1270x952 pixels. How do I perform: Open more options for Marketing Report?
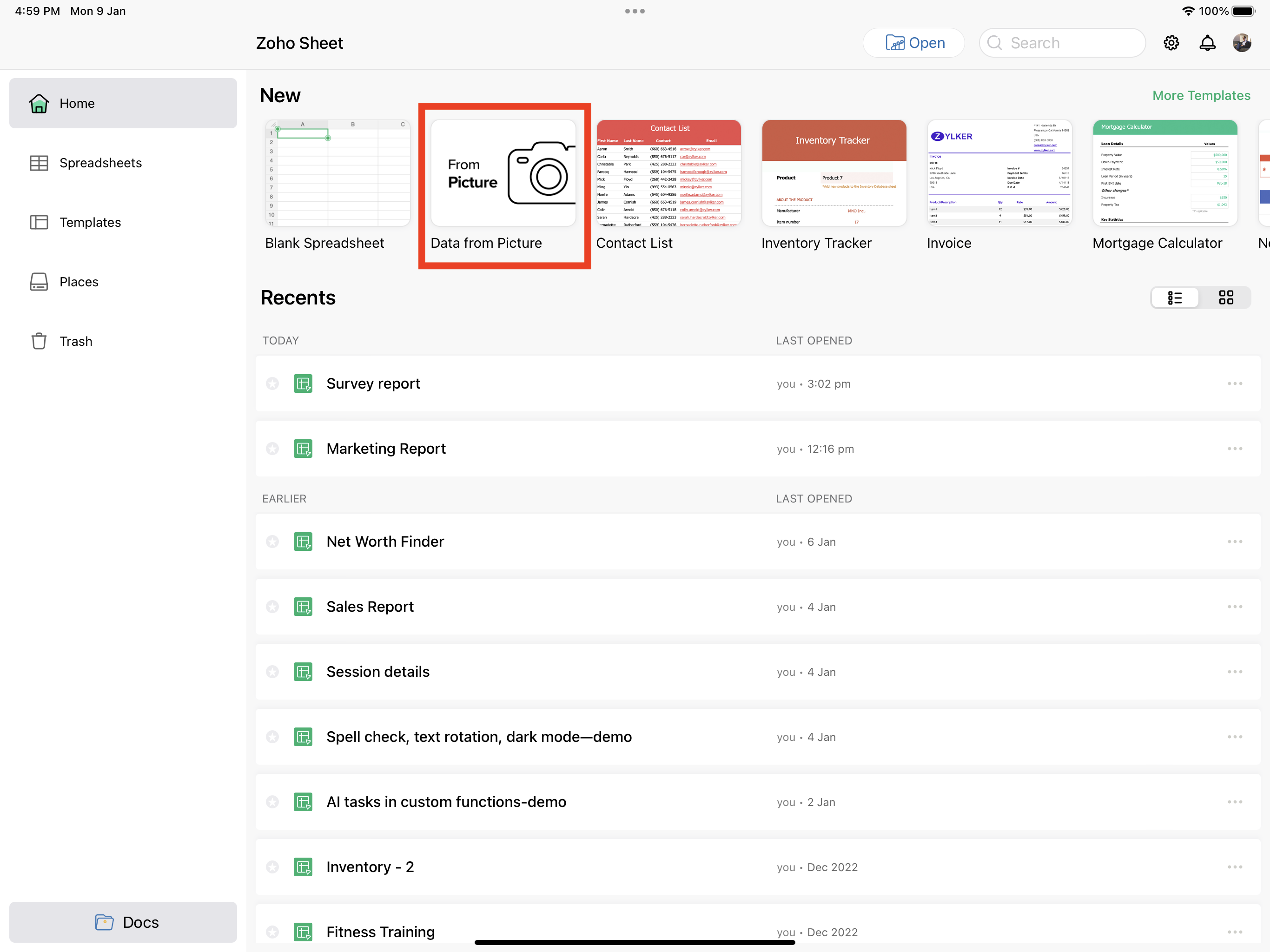pyautogui.click(x=1234, y=449)
